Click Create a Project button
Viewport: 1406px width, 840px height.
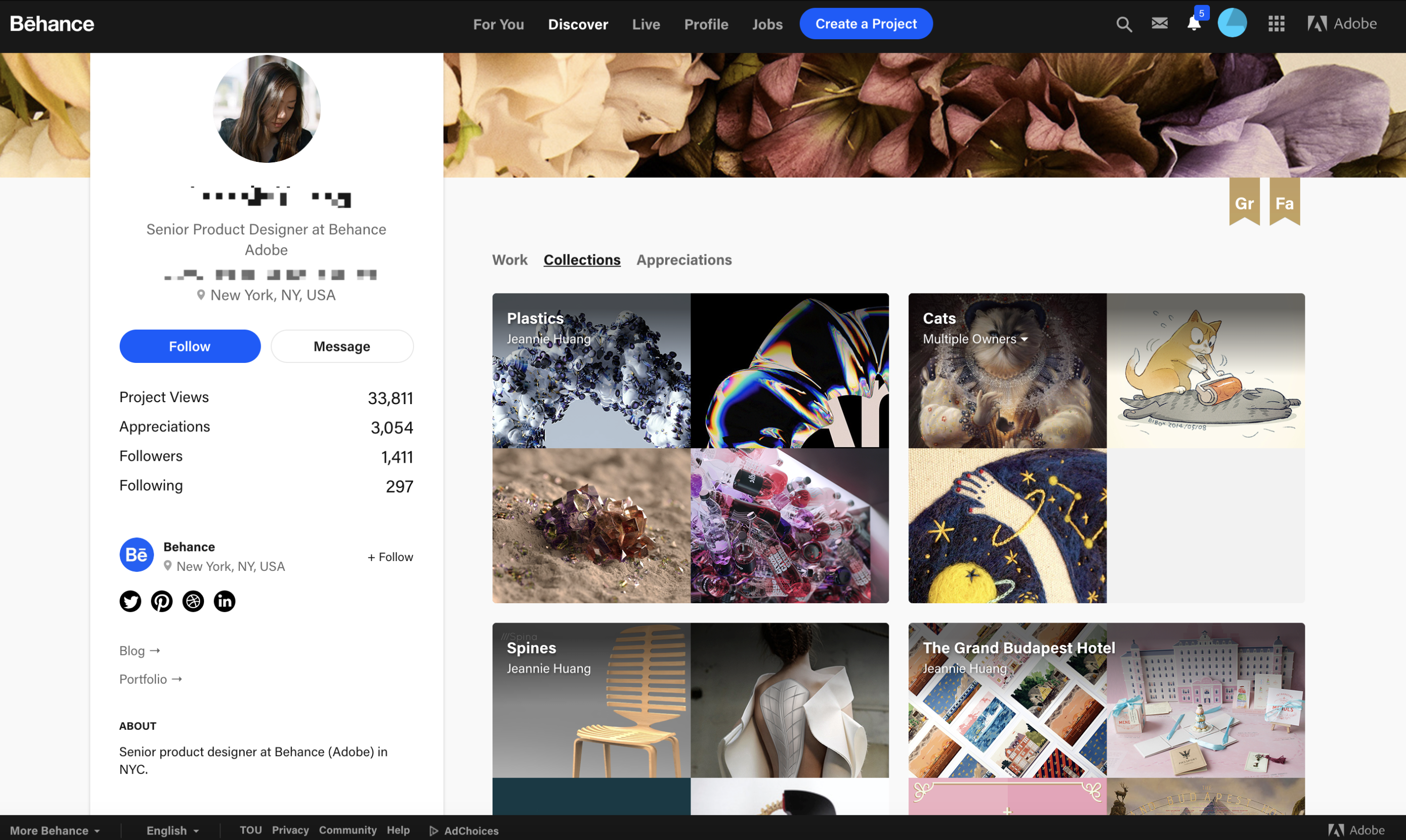(866, 24)
